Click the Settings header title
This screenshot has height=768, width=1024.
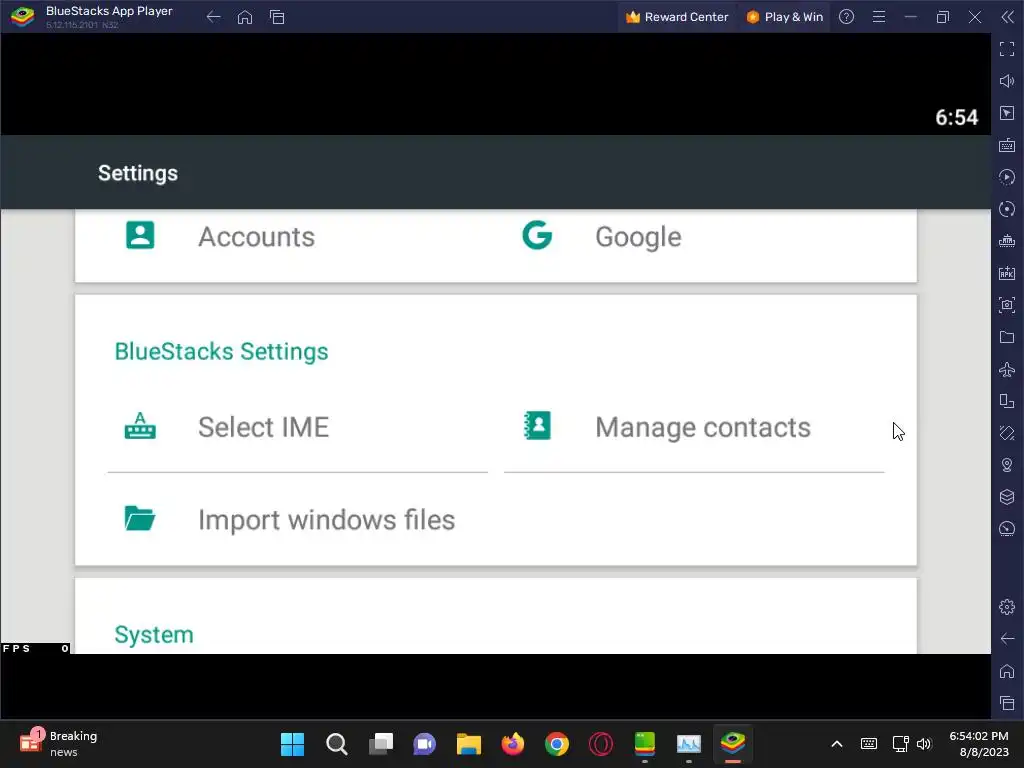[138, 173]
